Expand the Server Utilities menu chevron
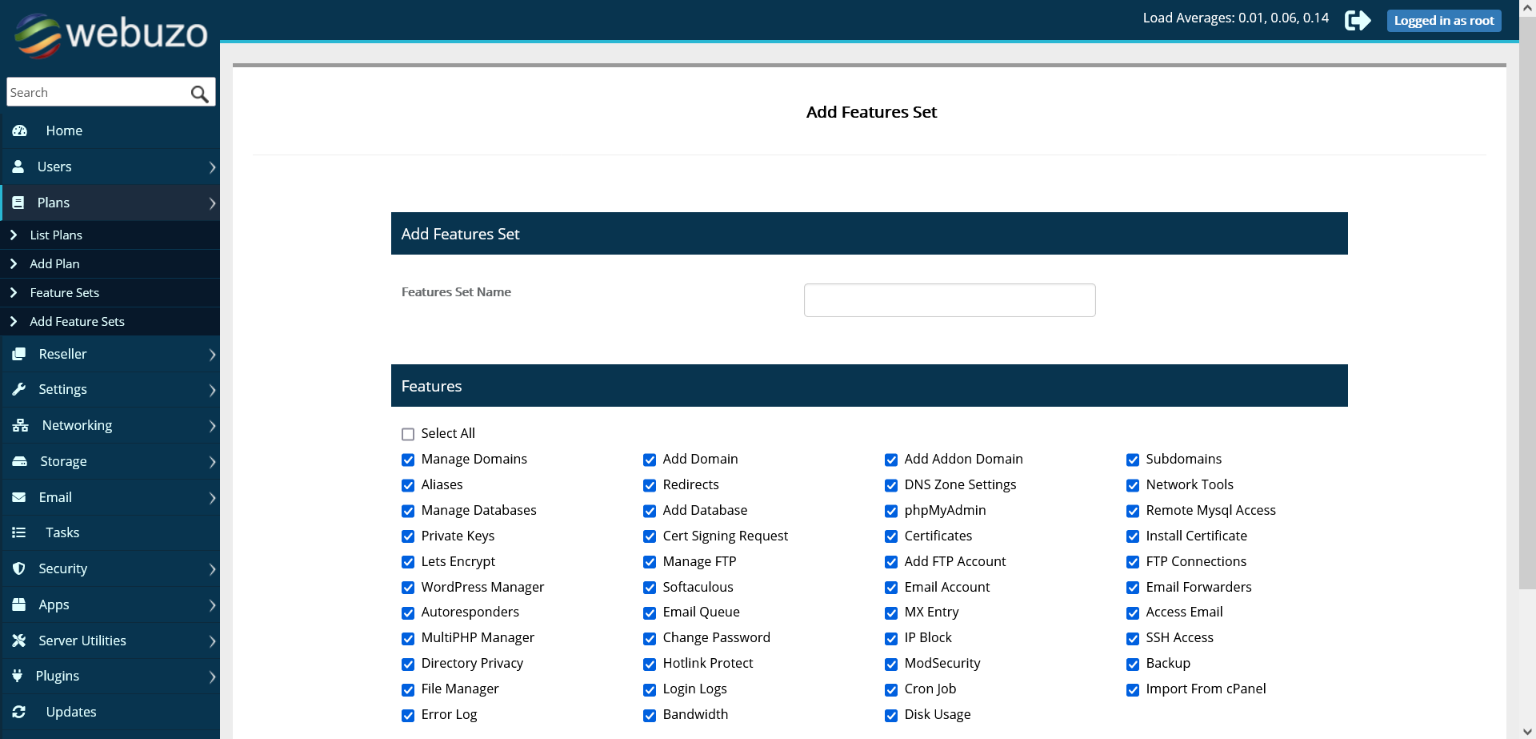 point(212,642)
